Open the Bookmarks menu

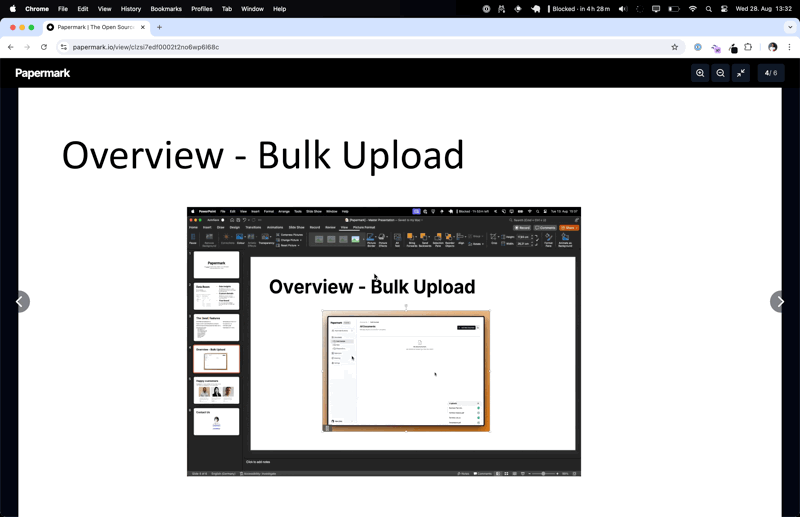[166, 9]
